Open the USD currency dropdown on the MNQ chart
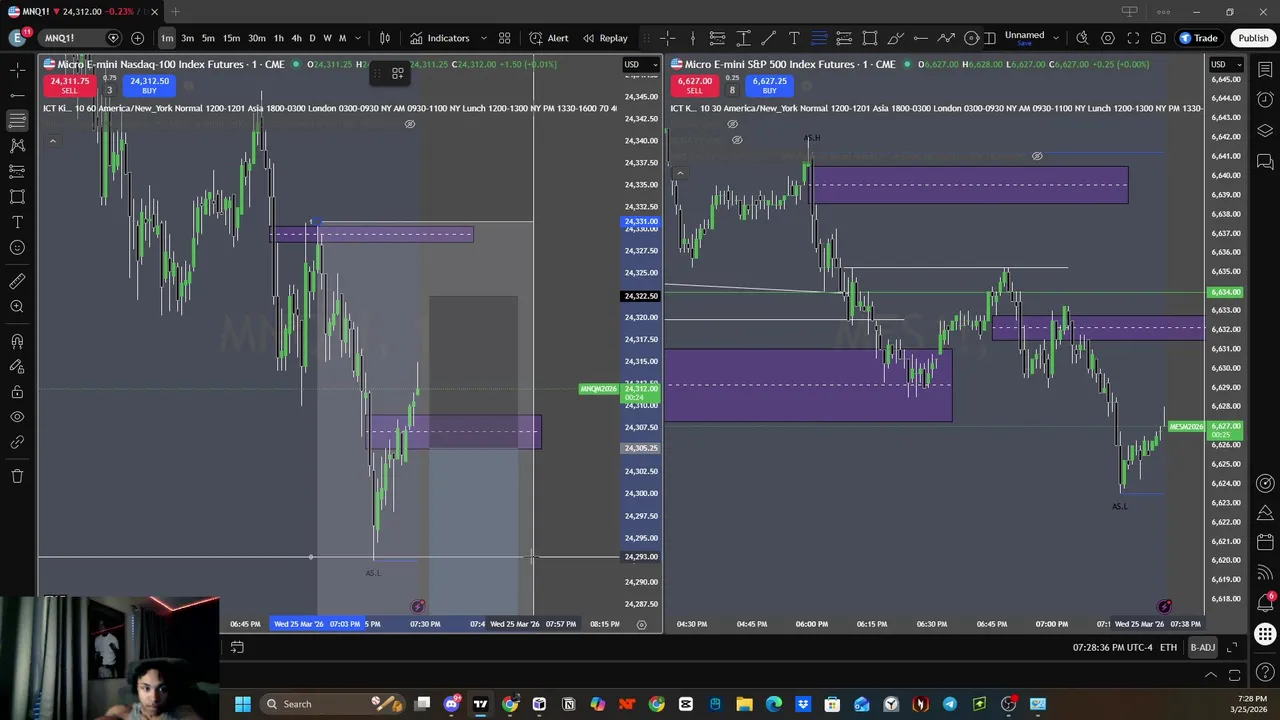Viewport: 1280px width, 720px height. pos(641,65)
